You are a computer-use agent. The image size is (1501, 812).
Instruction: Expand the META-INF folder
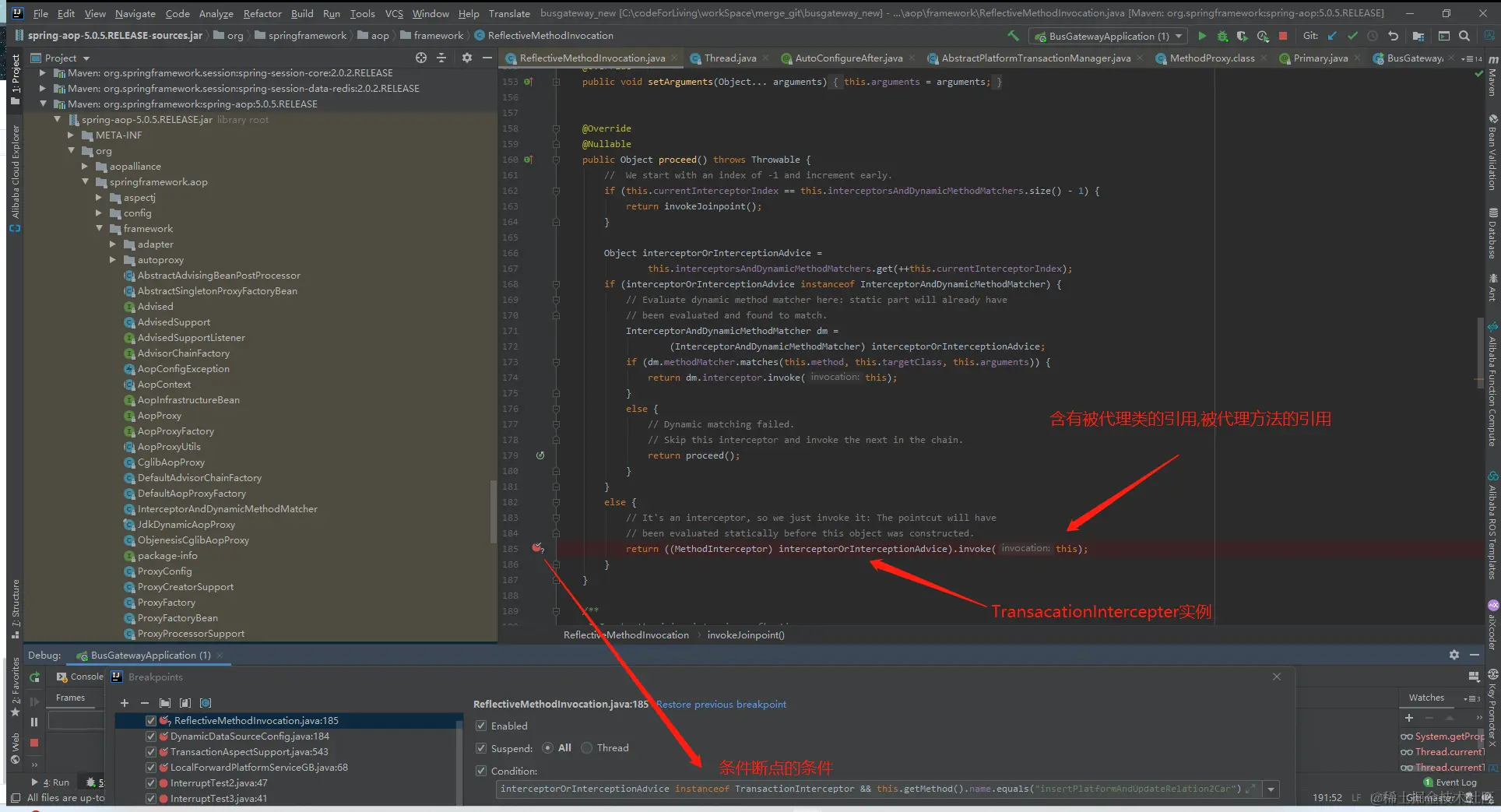click(x=71, y=135)
